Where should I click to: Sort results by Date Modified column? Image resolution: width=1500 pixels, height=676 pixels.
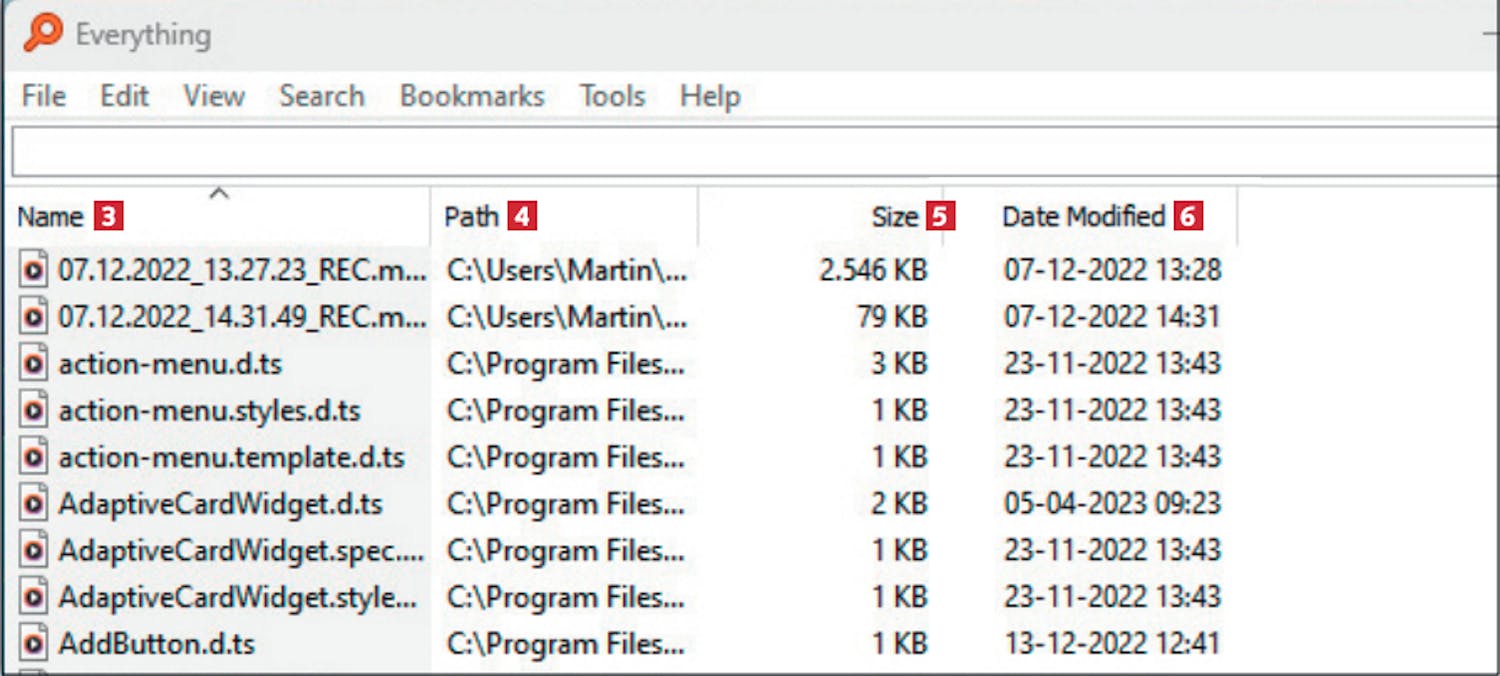tap(1084, 217)
